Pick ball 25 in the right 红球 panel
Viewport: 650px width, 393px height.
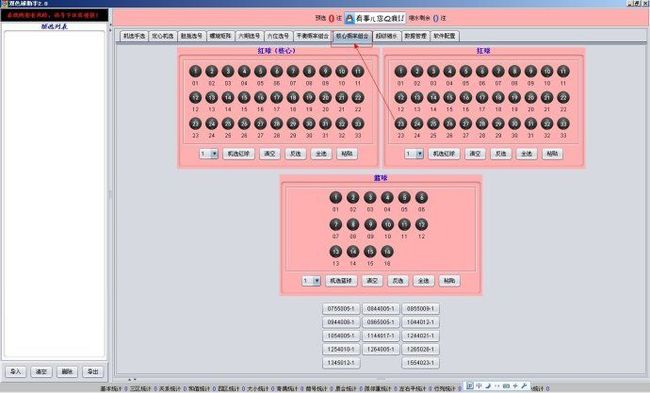coord(433,124)
